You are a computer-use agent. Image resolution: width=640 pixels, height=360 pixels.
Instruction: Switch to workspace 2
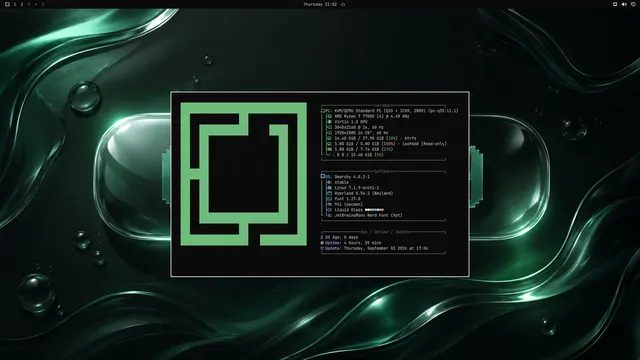pos(22,4)
